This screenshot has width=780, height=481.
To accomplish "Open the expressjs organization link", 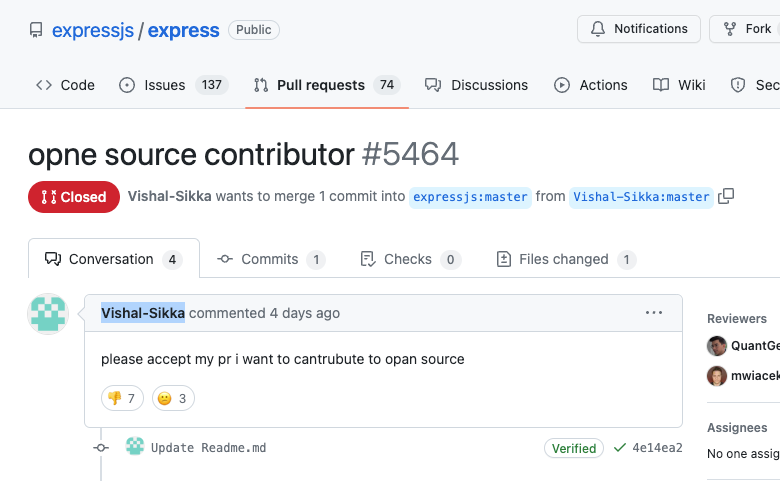I will (x=92, y=30).
